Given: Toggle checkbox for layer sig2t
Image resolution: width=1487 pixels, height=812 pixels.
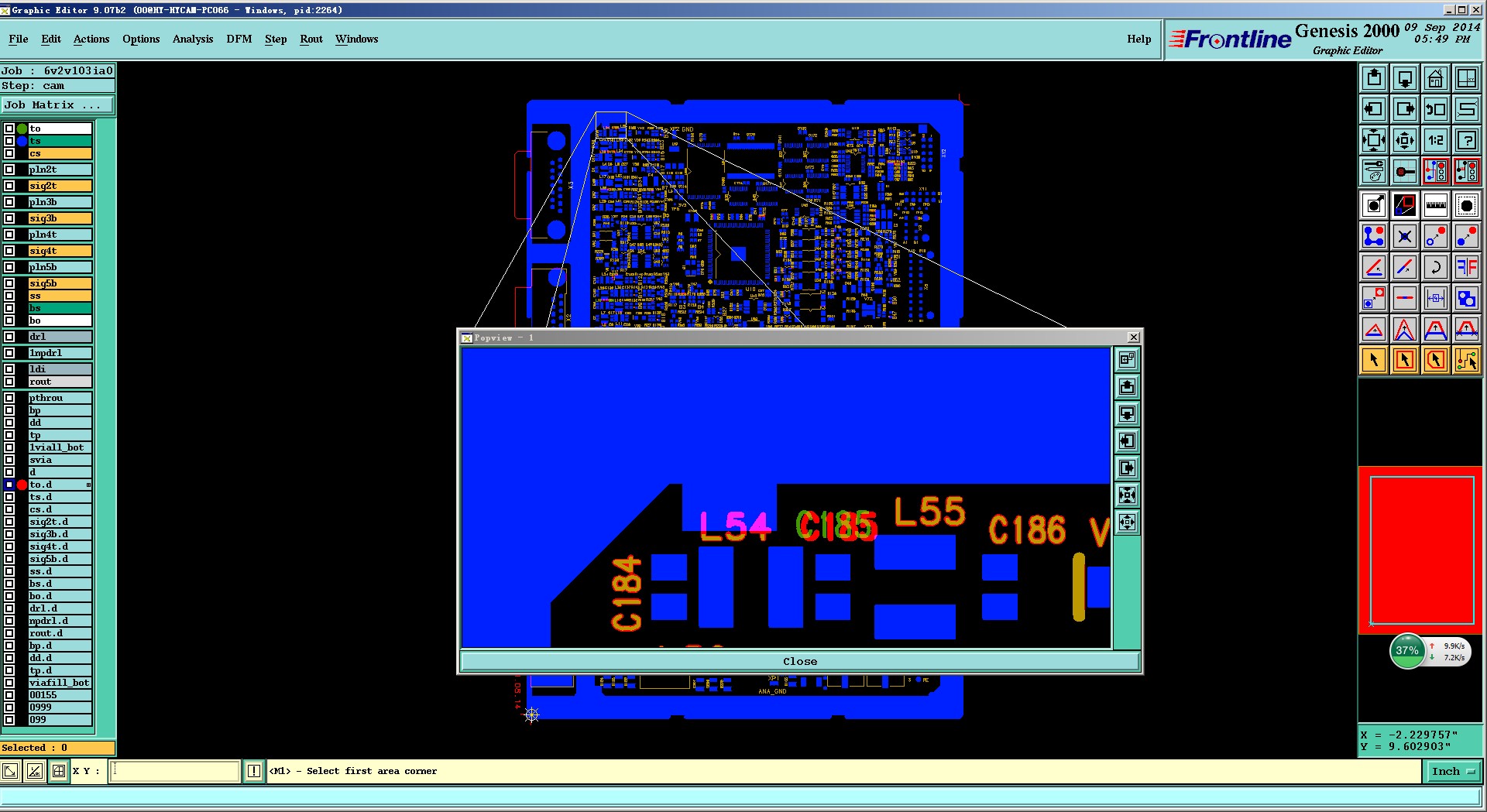Looking at the screenshot, I should 9,186.
